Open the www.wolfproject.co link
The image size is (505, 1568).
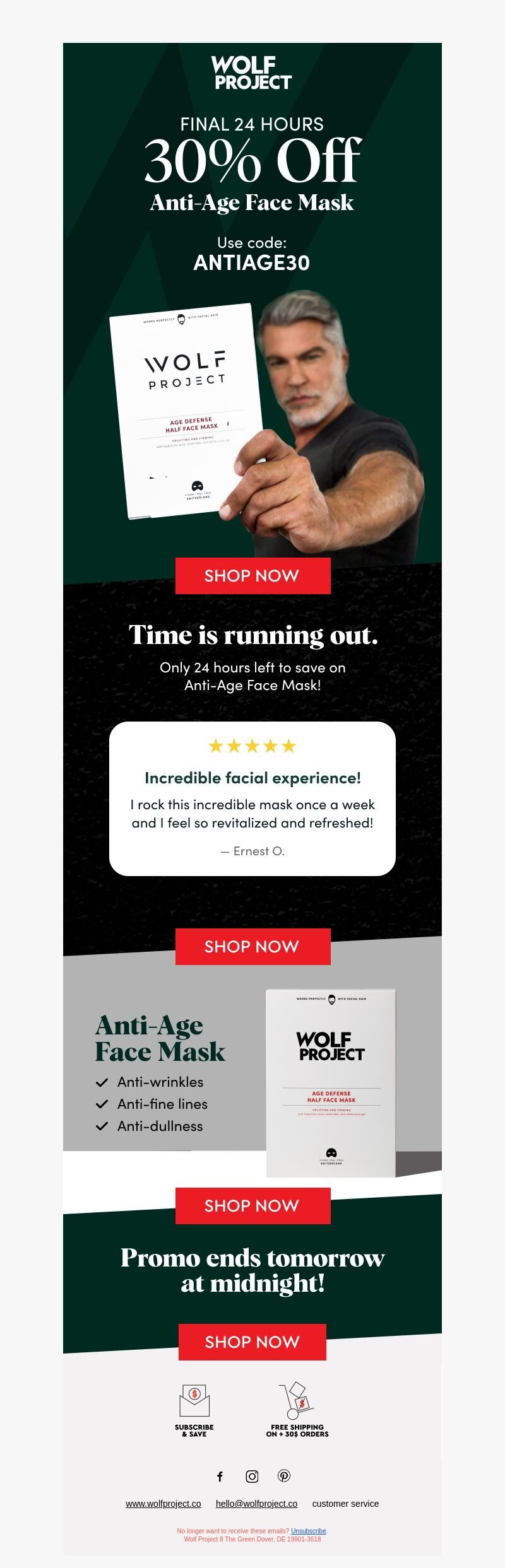[163, 1504]
